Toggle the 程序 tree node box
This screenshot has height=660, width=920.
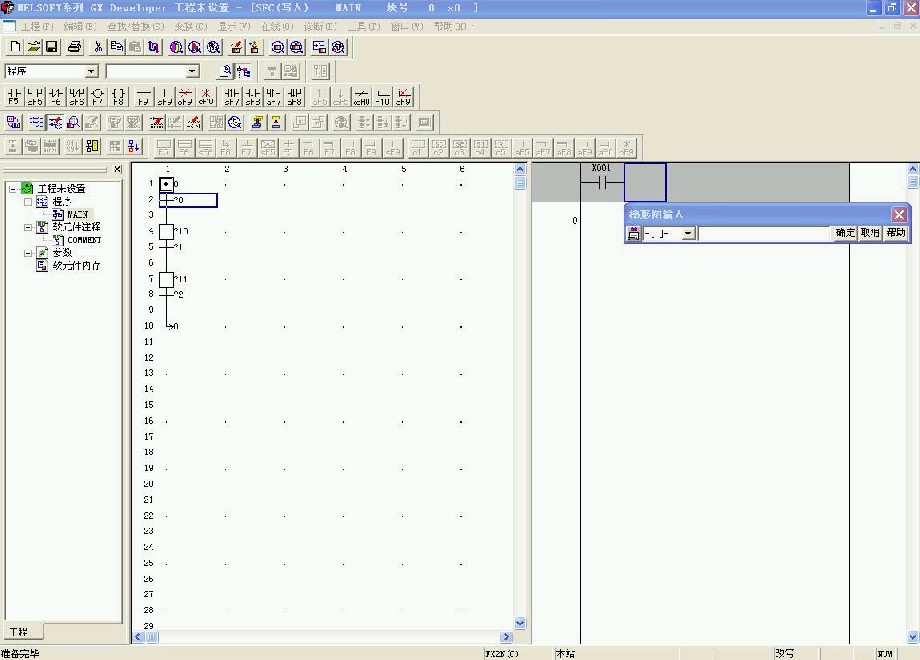click(x=28, y=201)
